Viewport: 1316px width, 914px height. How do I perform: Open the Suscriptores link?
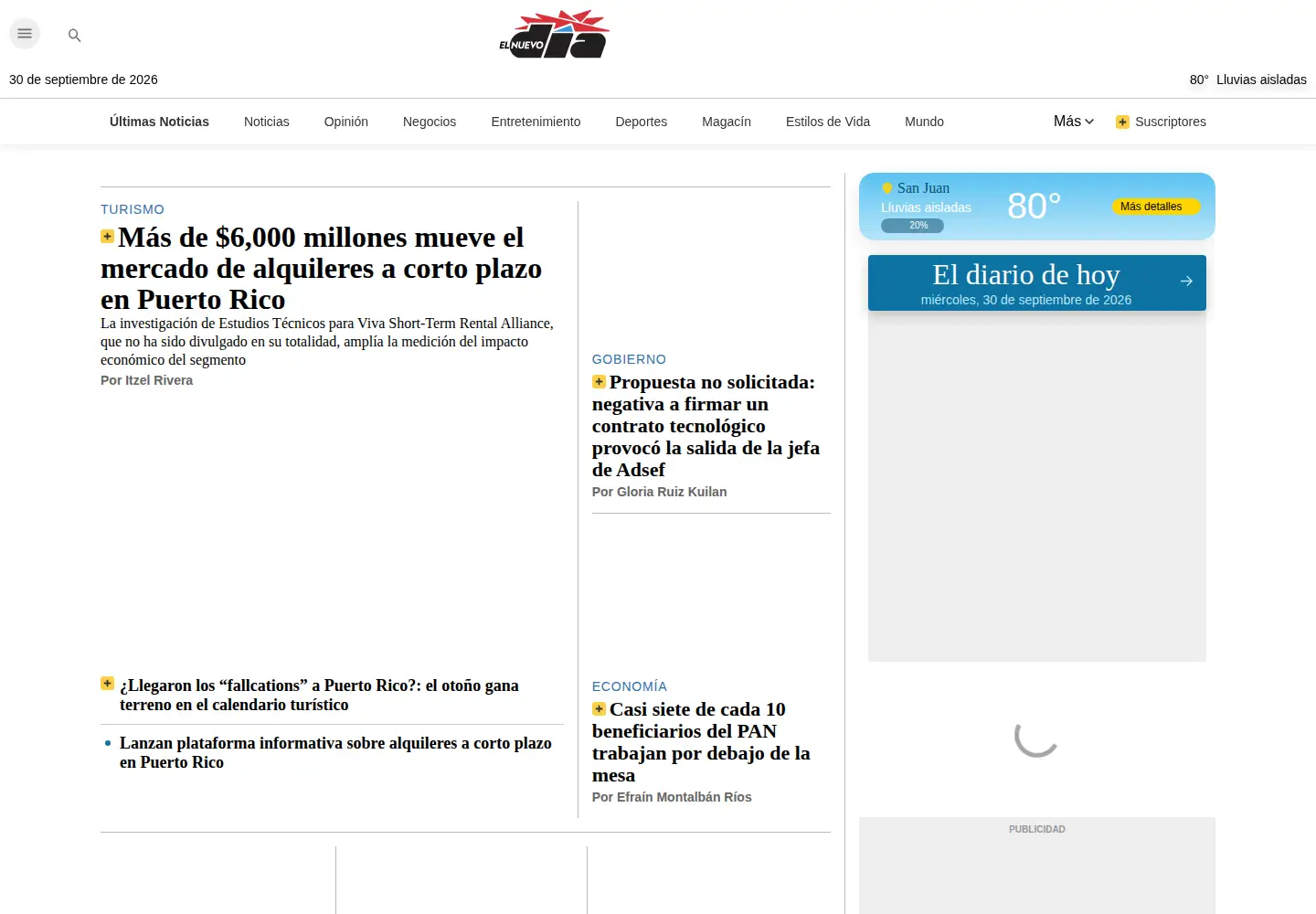[1171, 122]
